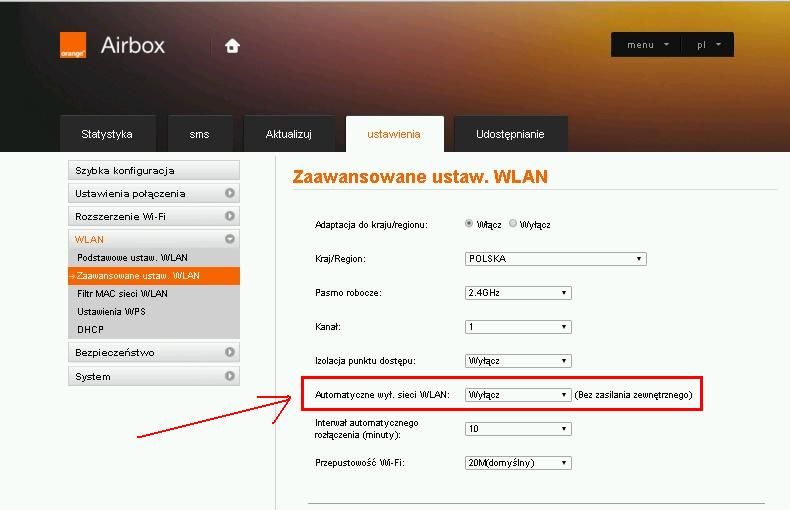Switch to the sms tab
The height and width of the screenshot is (510, 790).
[200, 134]
